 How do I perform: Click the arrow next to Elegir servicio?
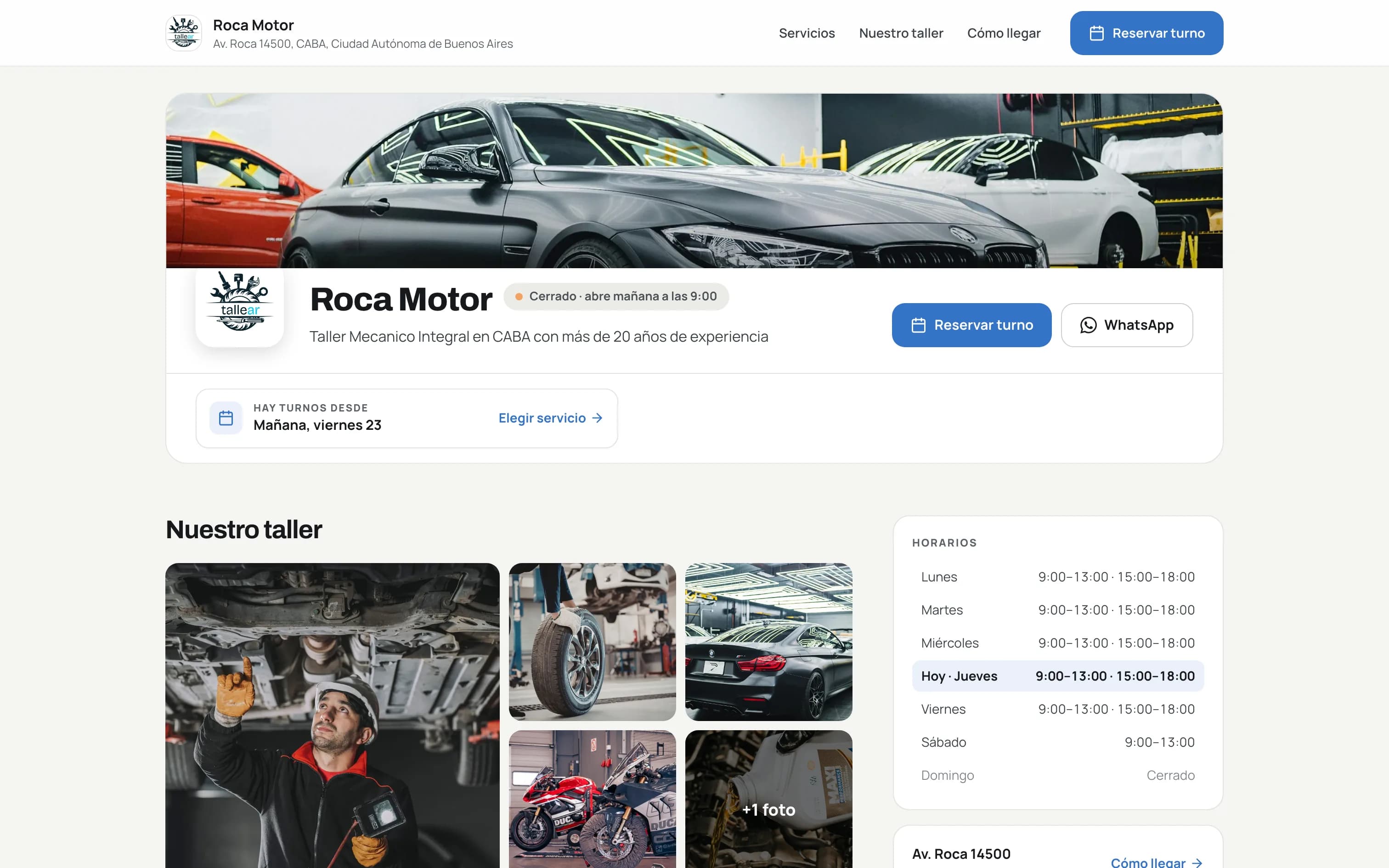coord(598,418)
